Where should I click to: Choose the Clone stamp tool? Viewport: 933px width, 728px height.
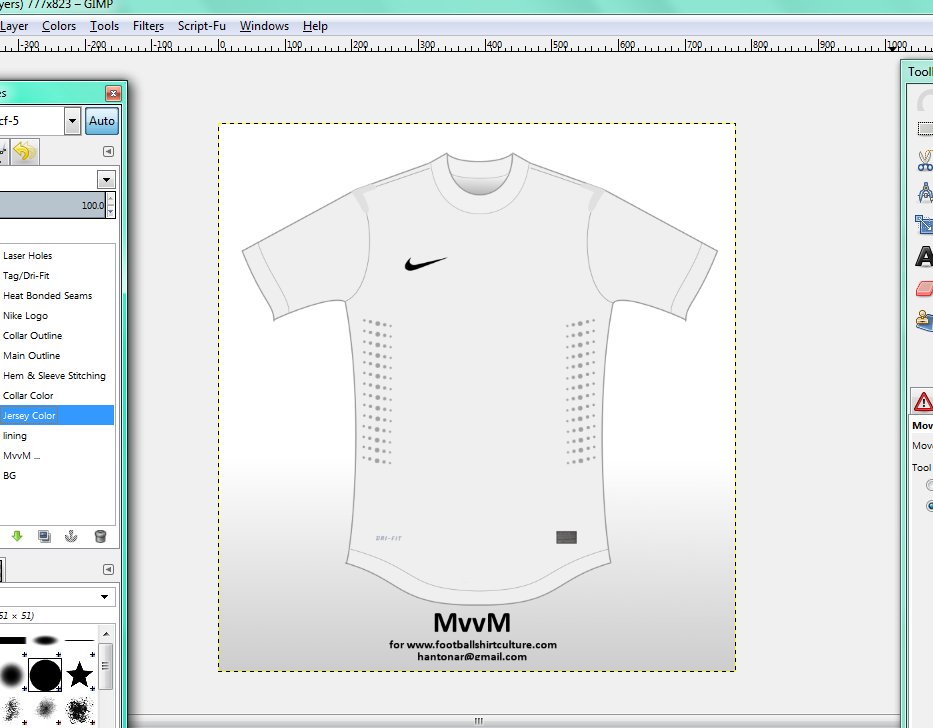(923, 321)
